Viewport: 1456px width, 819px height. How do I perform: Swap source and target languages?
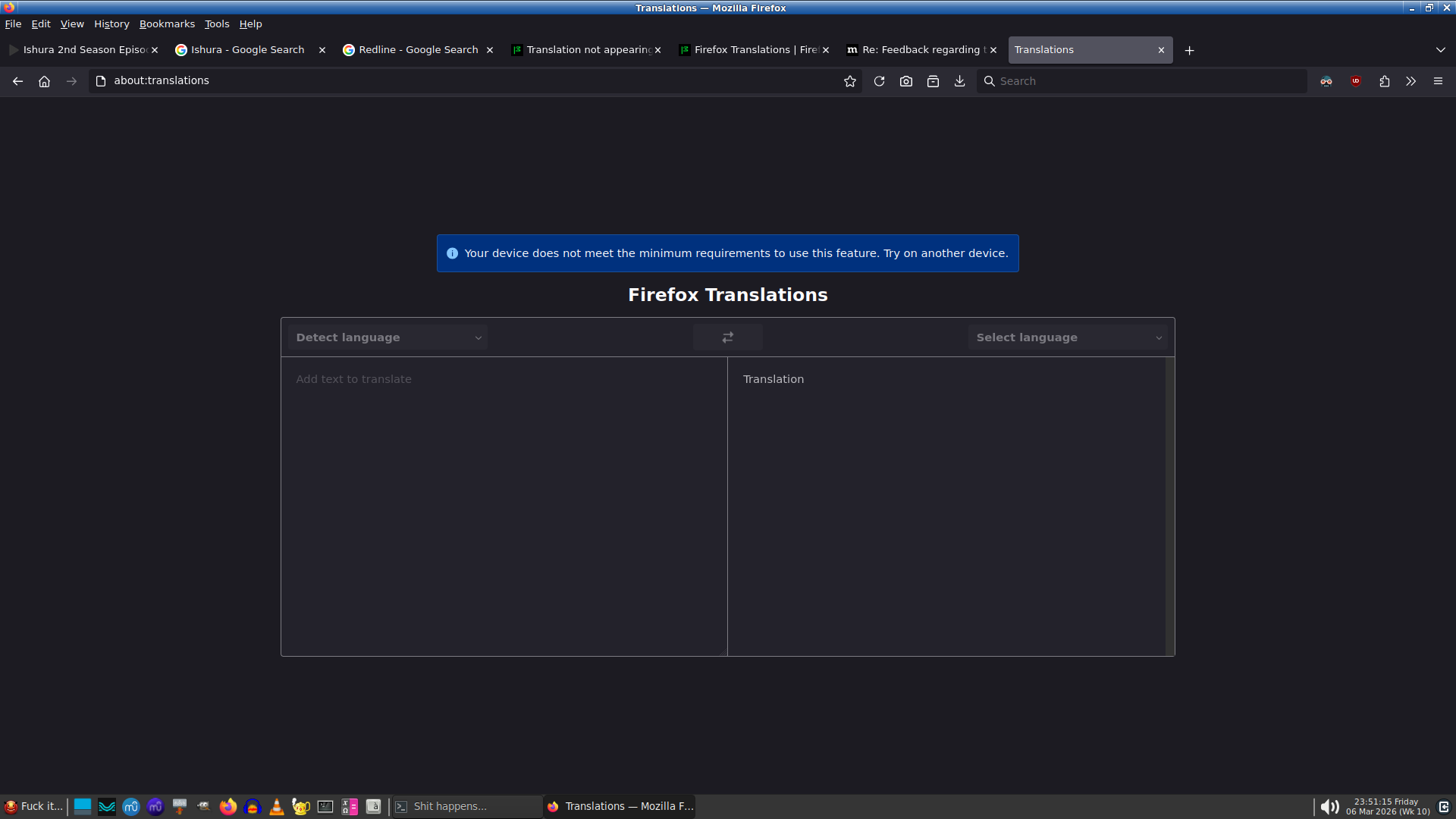[x=727, y=337]
